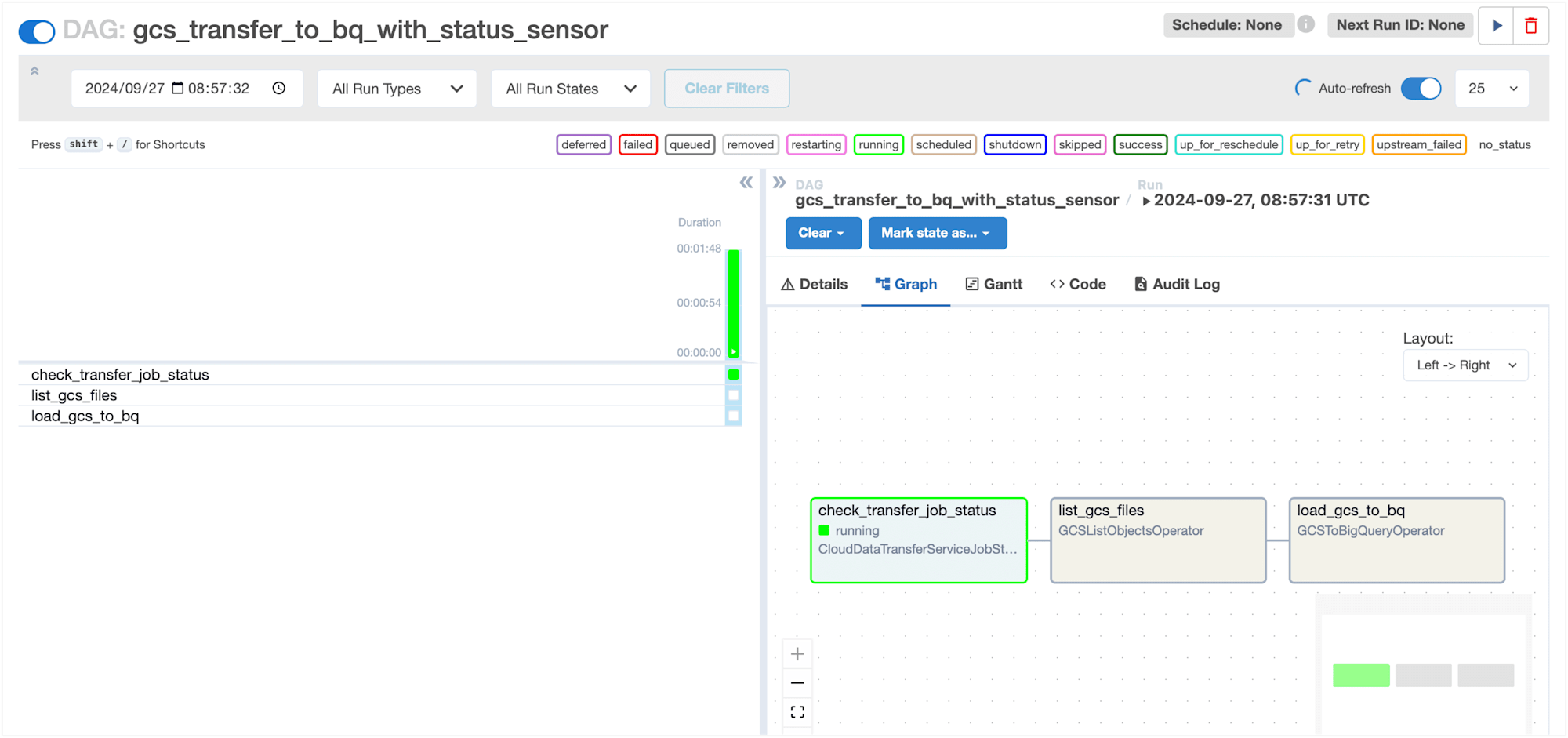This screenshot has width=1568, height=738.
Task: Switch to the Gantt tab
Action: pyautogui.click(x=994, y=284)
